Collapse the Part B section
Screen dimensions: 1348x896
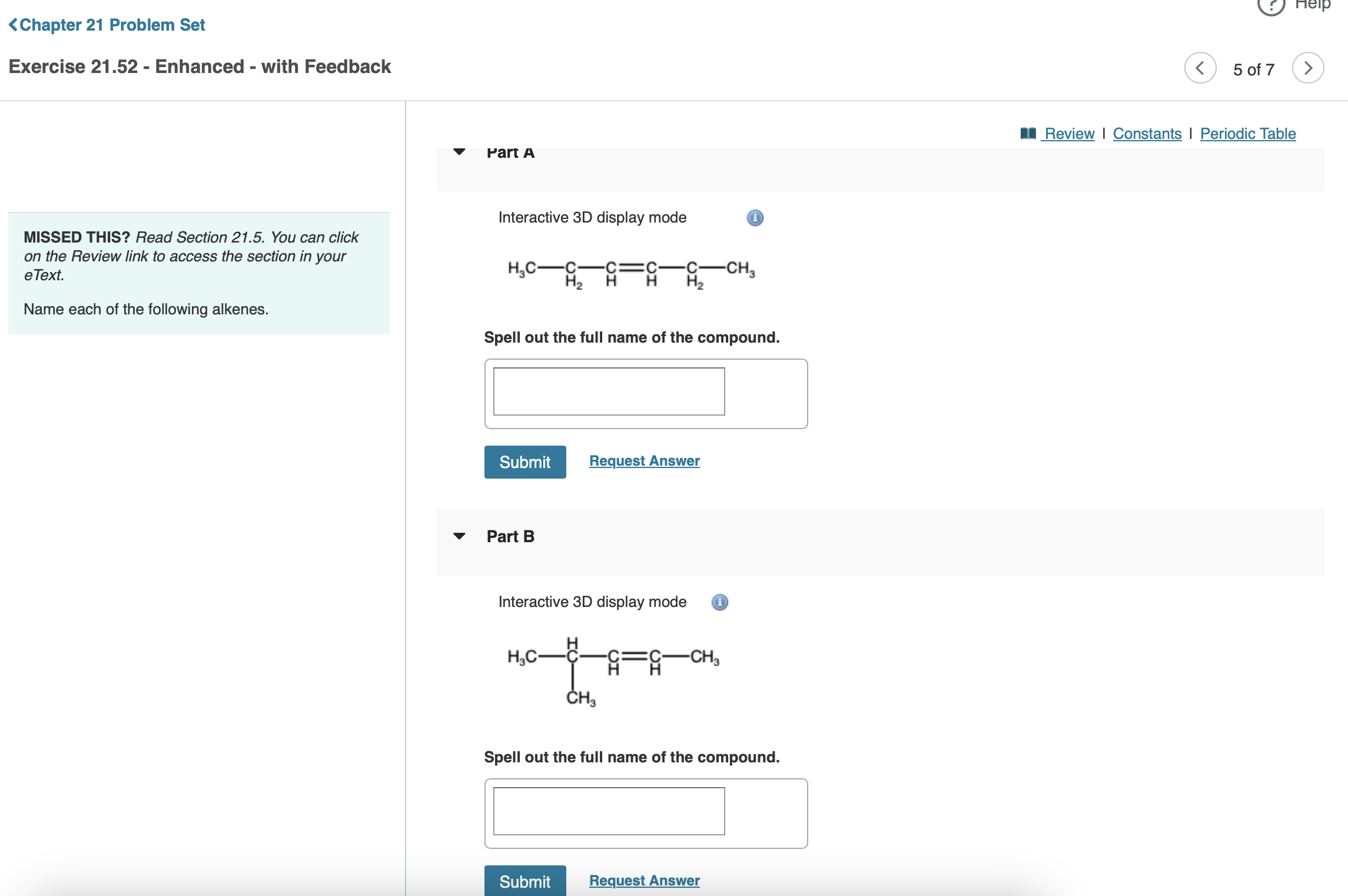pos(459,536)
